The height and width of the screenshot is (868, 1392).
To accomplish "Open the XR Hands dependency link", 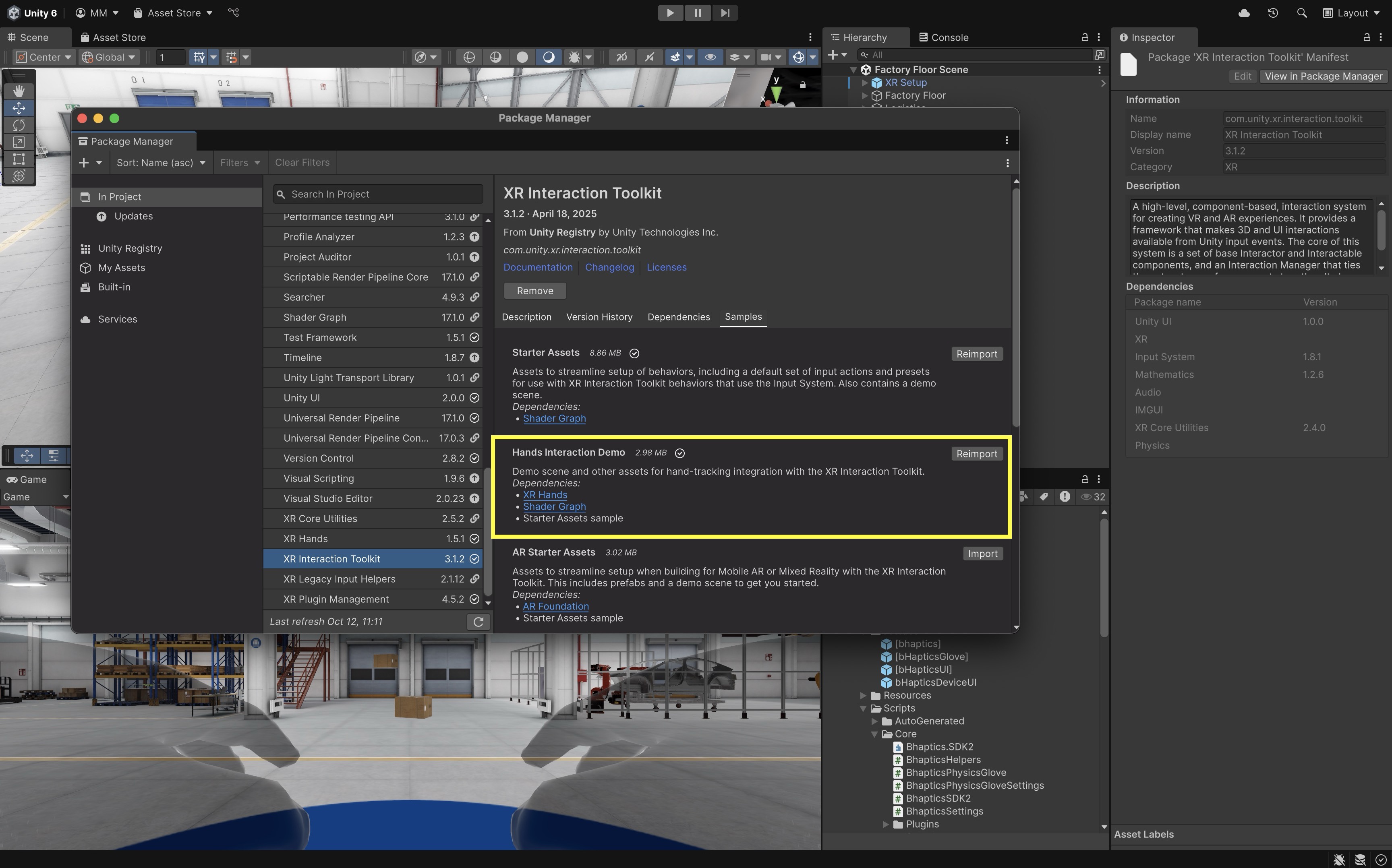I will (545, 495).
